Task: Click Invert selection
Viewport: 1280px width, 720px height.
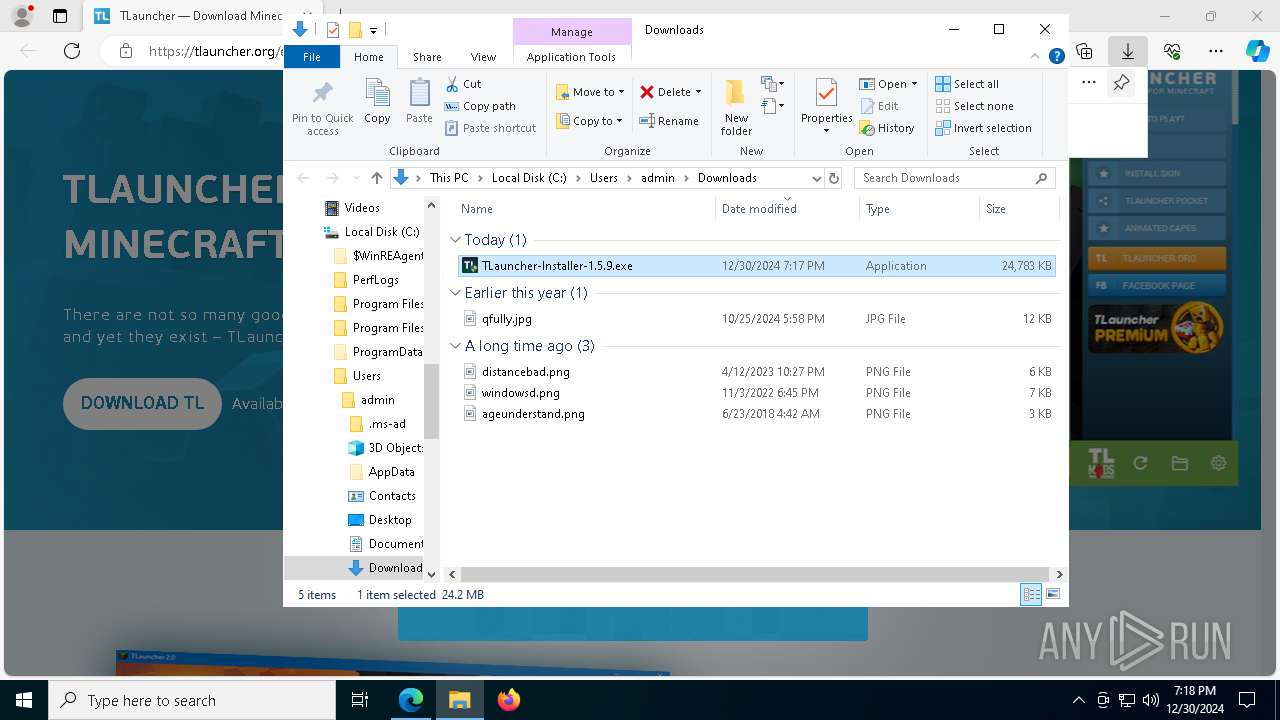Action: 983,128
